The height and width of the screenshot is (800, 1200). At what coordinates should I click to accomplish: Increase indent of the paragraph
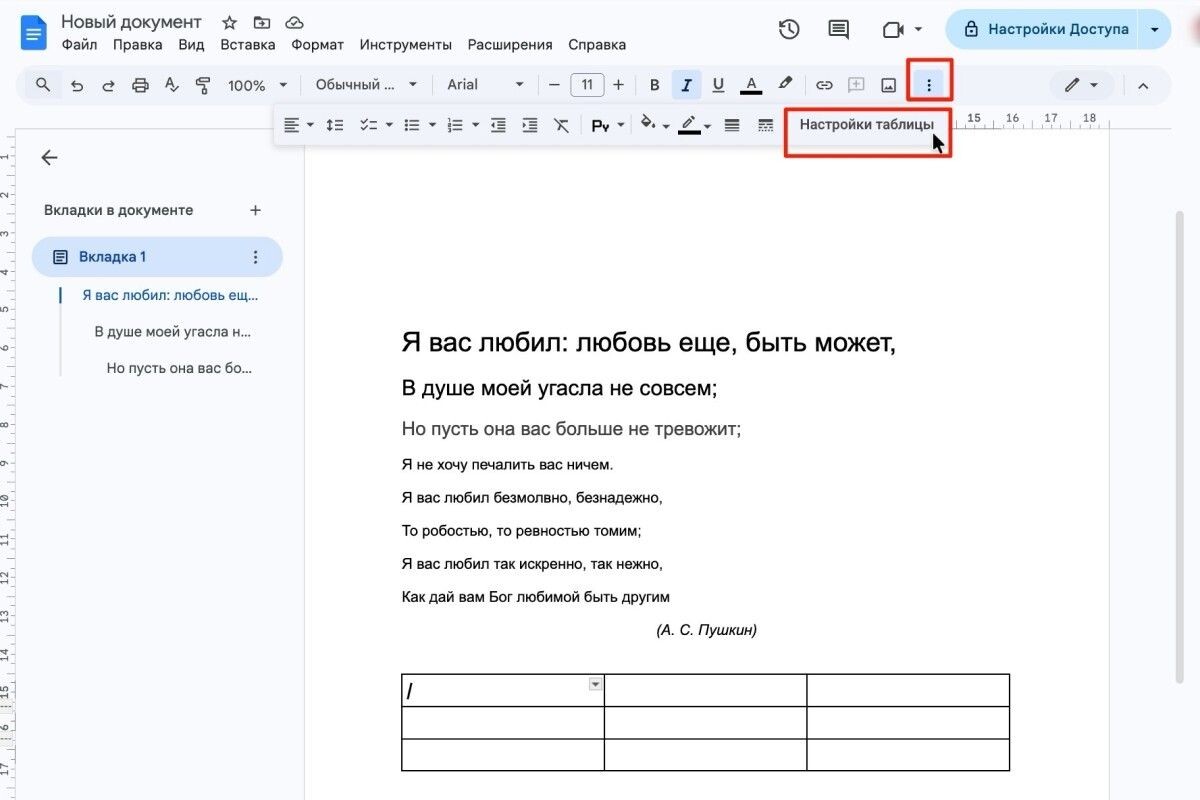pos(530,125)
